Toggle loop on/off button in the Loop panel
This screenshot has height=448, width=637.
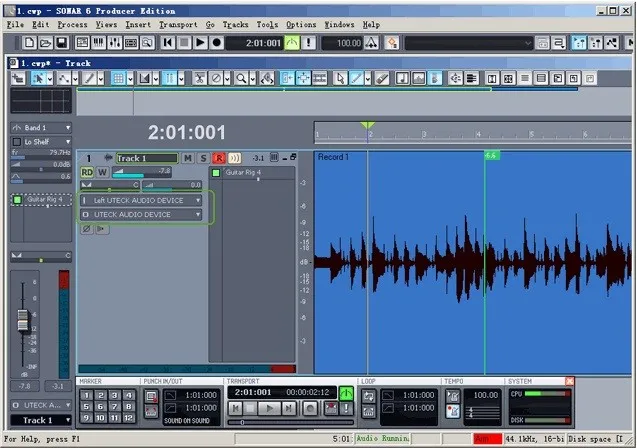click(x=368, y=396)
